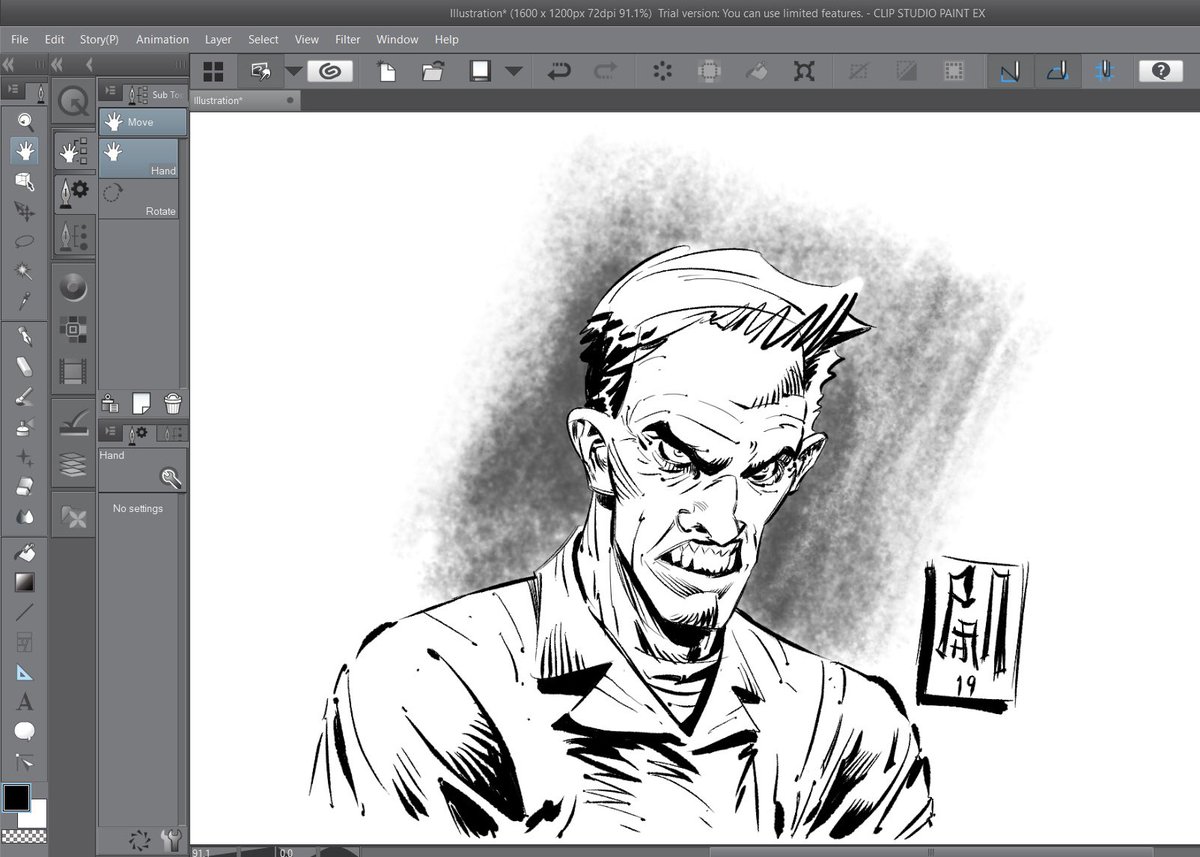This screenshot has height=857, width=1200.
Task: Open Help via question mark button
Action: [x=1161, y=71]
